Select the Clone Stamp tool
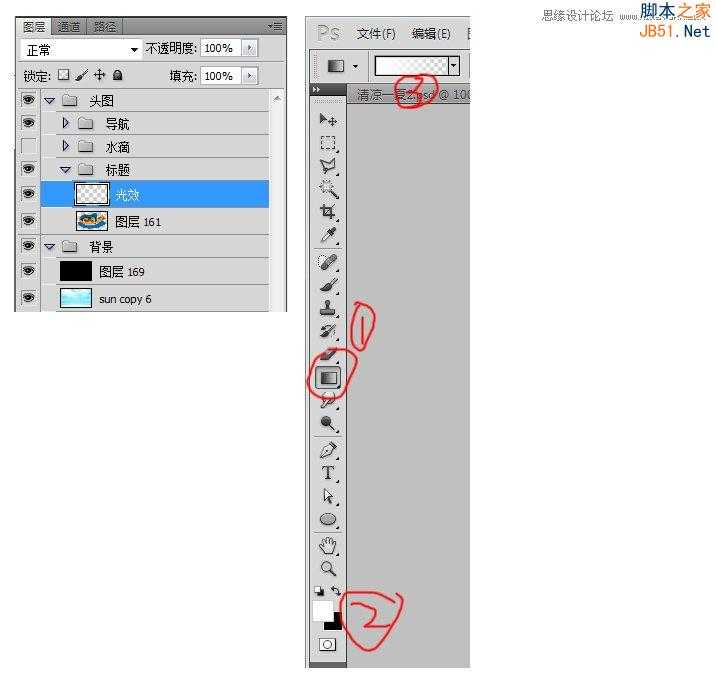 tap(328, 308)
